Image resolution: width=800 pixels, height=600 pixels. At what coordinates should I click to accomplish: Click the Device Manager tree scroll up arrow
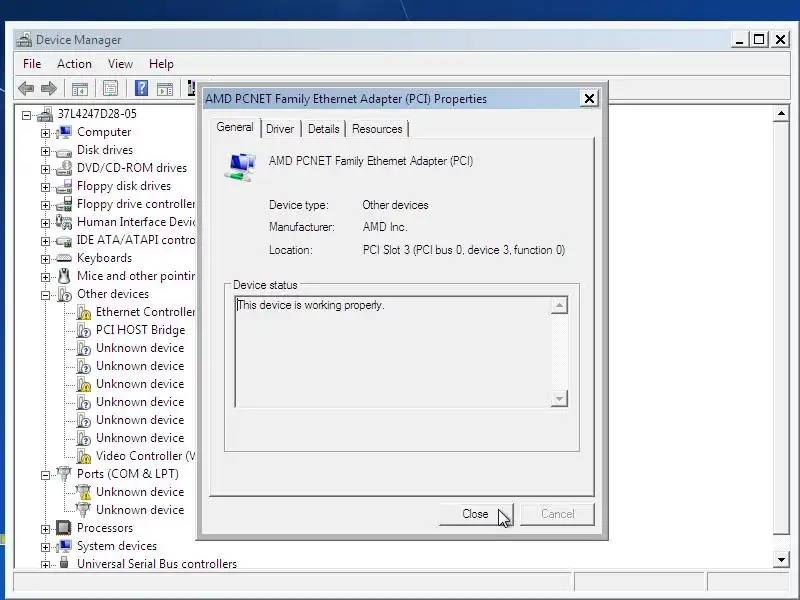pos(781,113)
